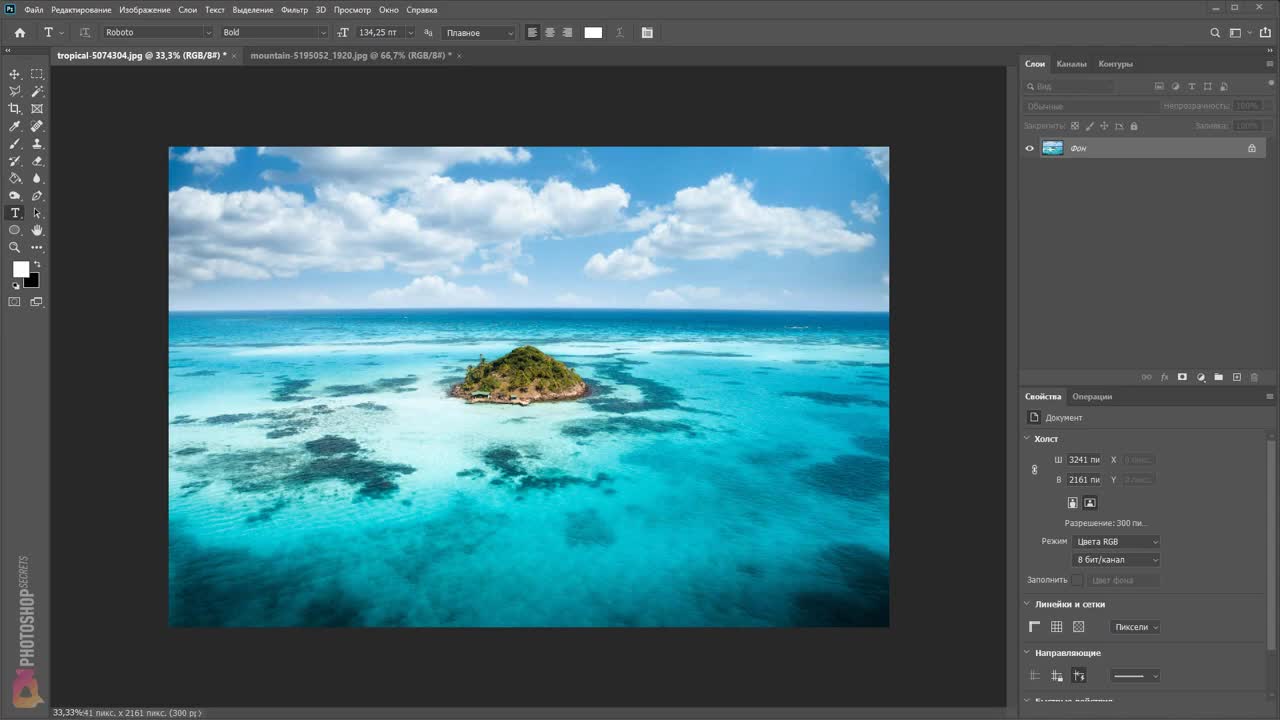Pick the Eyedropper tool
The width and height of the screenshot is (1280, 720).
coord(15,126)
